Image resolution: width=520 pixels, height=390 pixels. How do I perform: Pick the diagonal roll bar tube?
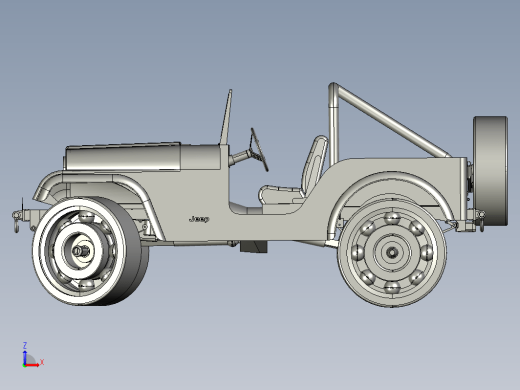[x=393, y=121]
